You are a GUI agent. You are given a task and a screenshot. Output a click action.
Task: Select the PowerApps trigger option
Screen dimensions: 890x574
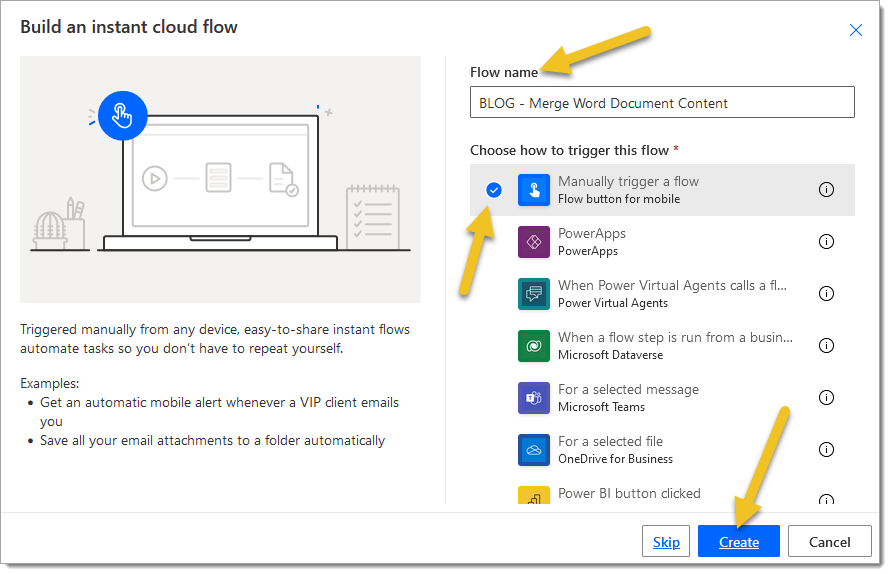(x=662, y=242)
